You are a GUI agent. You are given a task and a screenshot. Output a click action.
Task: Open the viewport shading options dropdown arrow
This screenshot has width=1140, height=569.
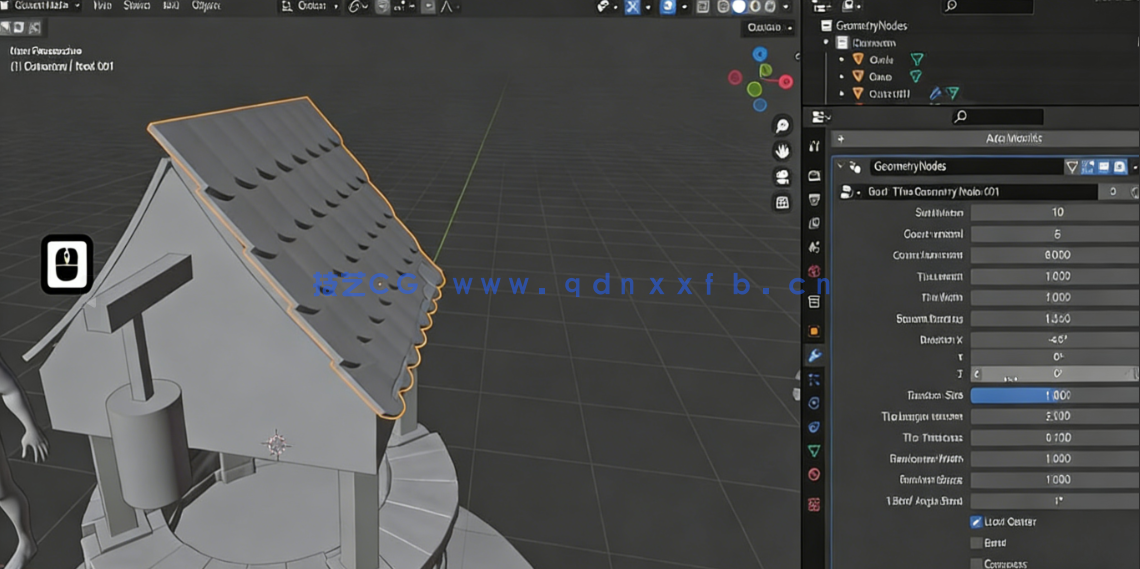pyautogui.click(x=786, y=7)
